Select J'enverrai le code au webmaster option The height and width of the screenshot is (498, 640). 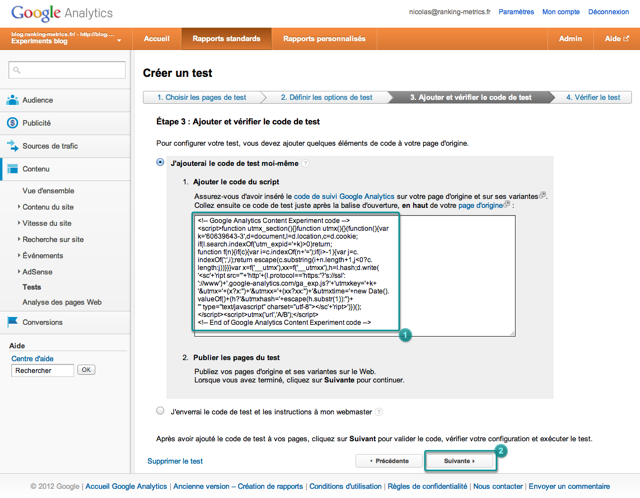[x=160, y=411]
